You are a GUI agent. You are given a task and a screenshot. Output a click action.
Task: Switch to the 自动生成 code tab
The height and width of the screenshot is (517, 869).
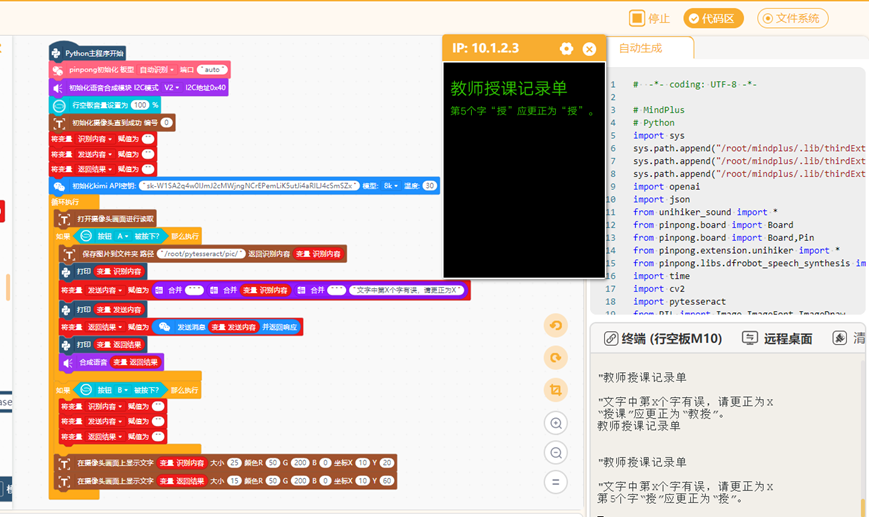tap(641, 48)
